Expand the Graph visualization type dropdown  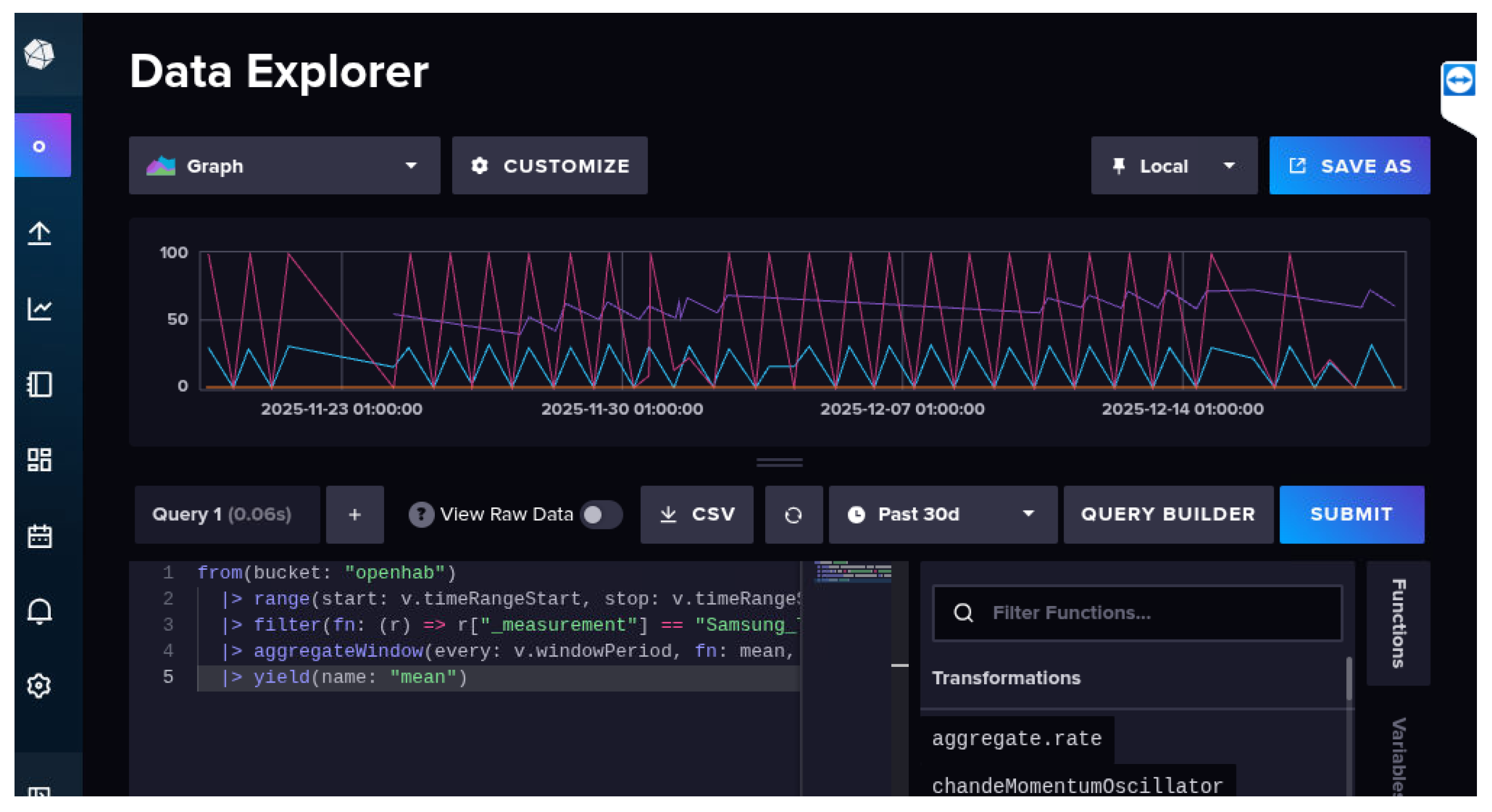[x=284, y=166]
